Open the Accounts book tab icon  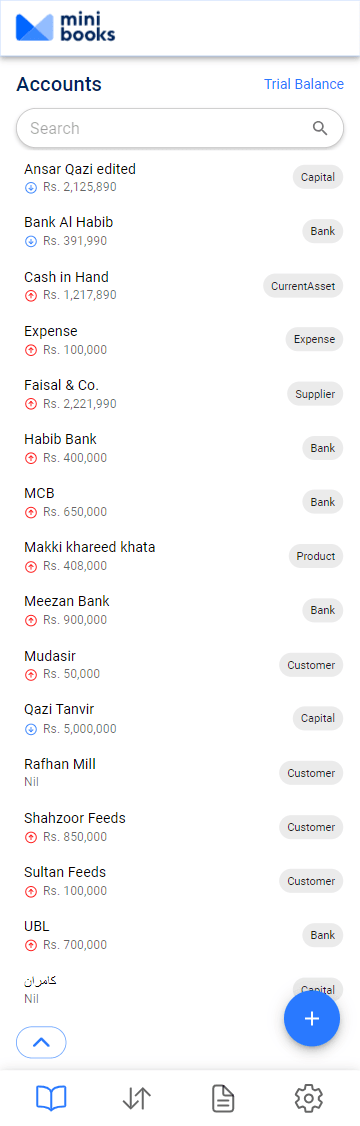pos(51,1098)
